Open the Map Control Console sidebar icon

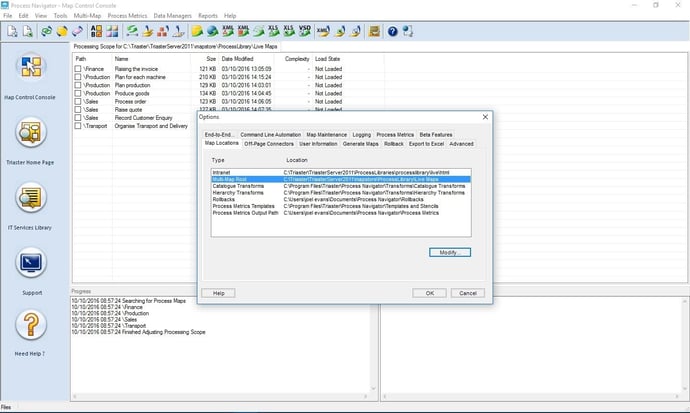click(31, 66)
